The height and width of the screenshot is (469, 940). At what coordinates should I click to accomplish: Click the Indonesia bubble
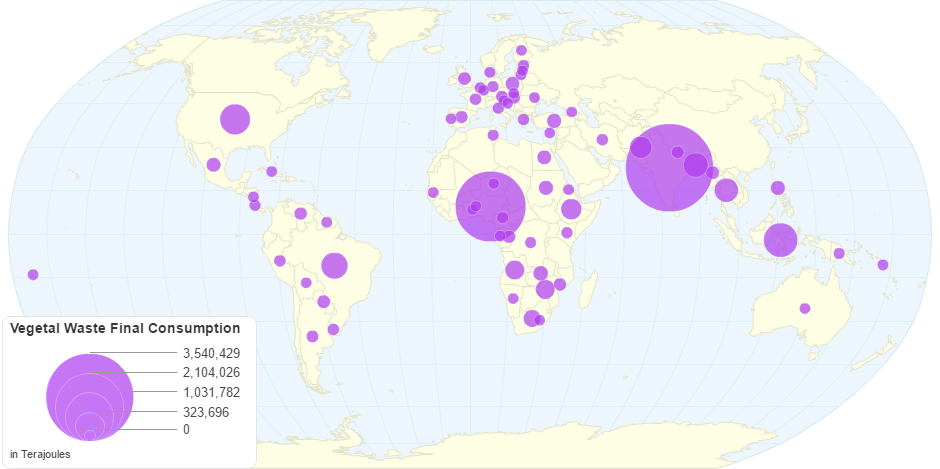tap(780, 240)
